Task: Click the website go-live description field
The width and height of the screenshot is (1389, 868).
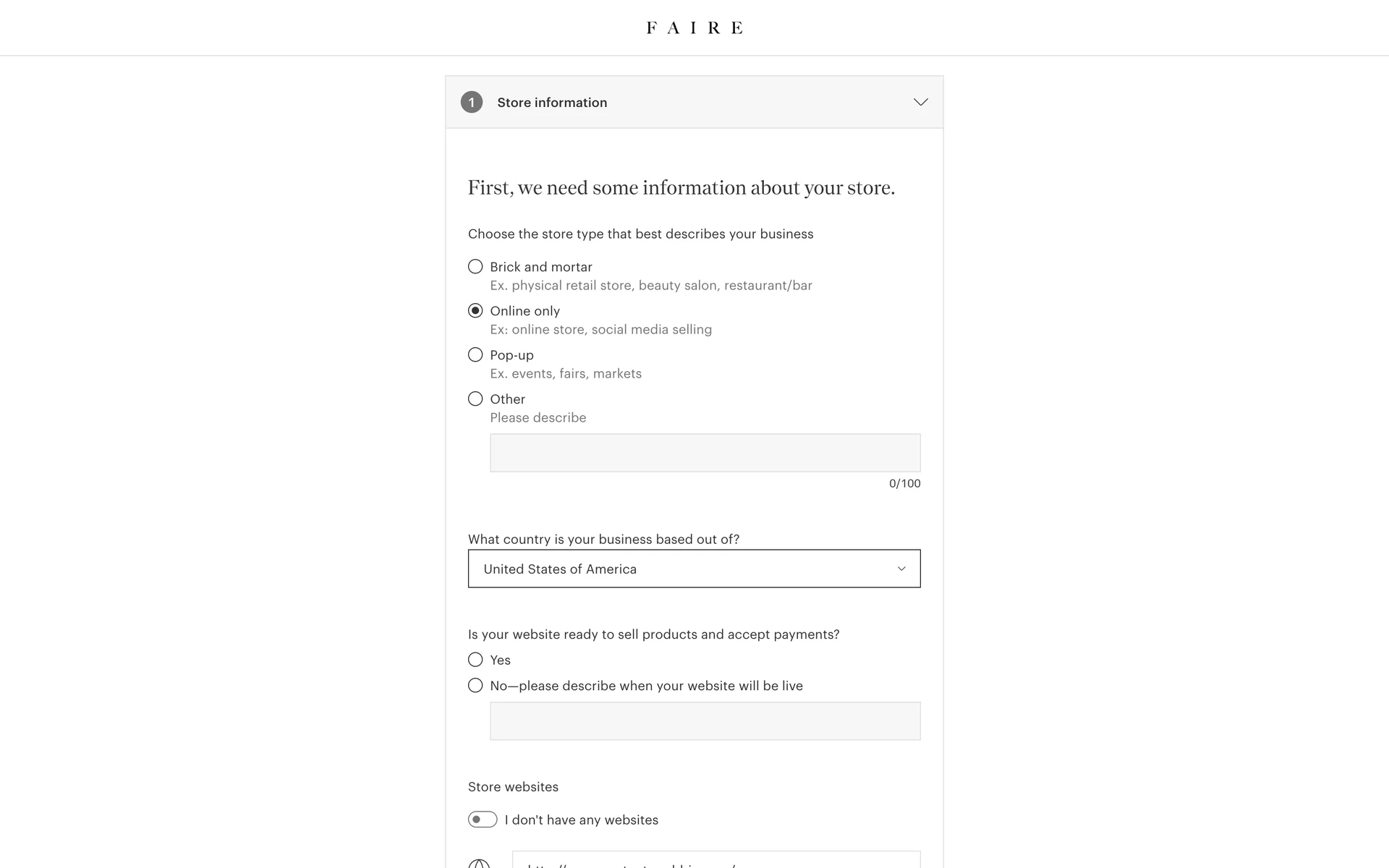Action: coord(705,721)
